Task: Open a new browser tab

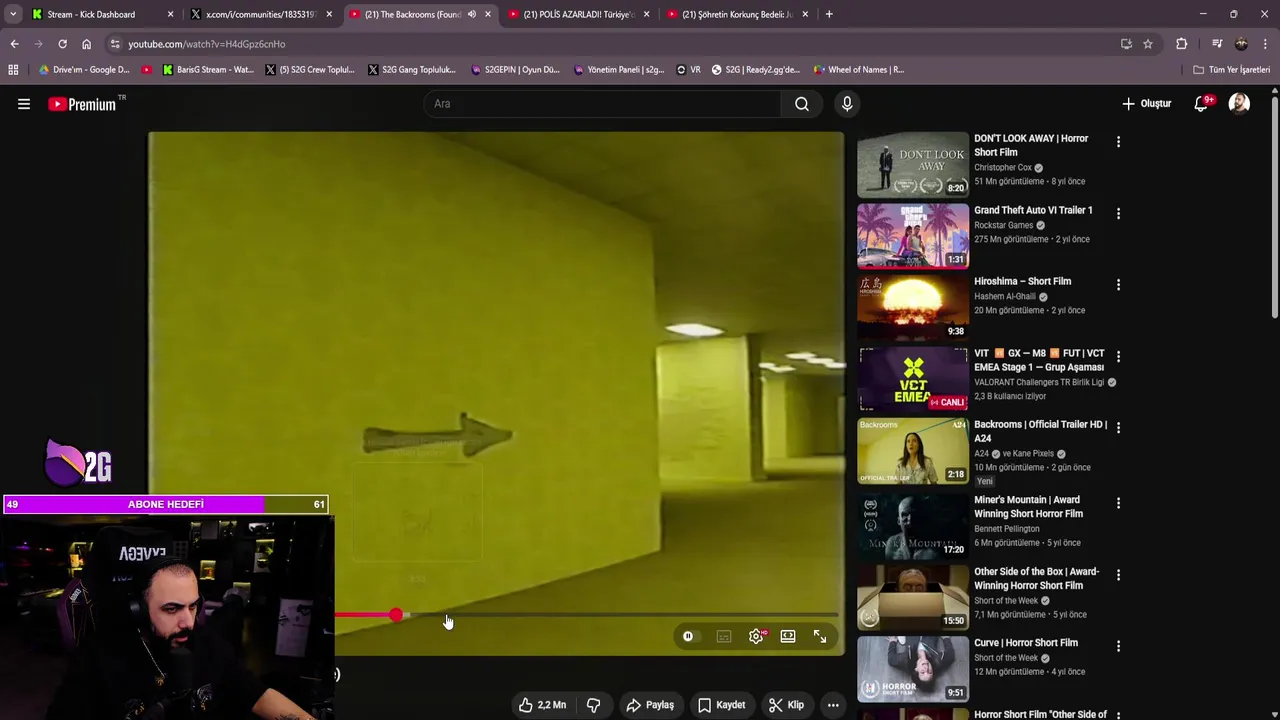Action: pos(829,14)
